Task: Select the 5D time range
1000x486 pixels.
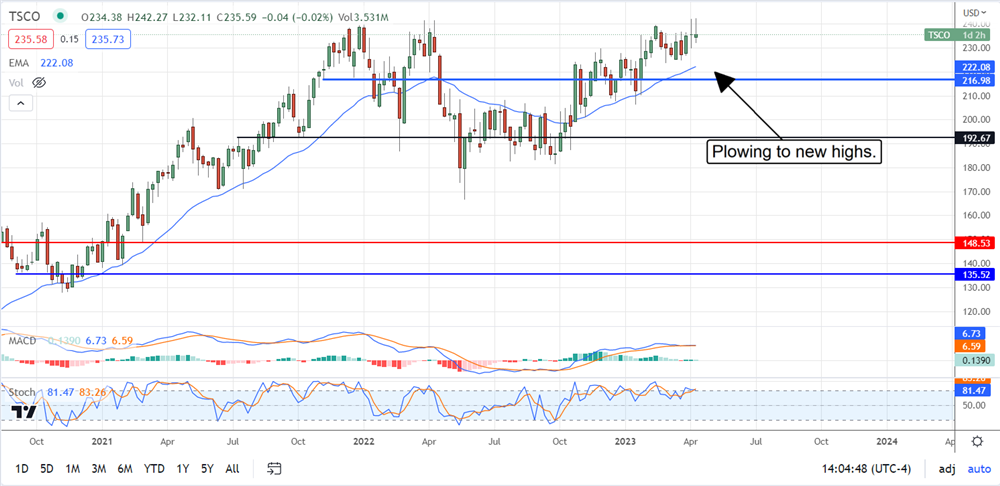Action: pos(47,469)
